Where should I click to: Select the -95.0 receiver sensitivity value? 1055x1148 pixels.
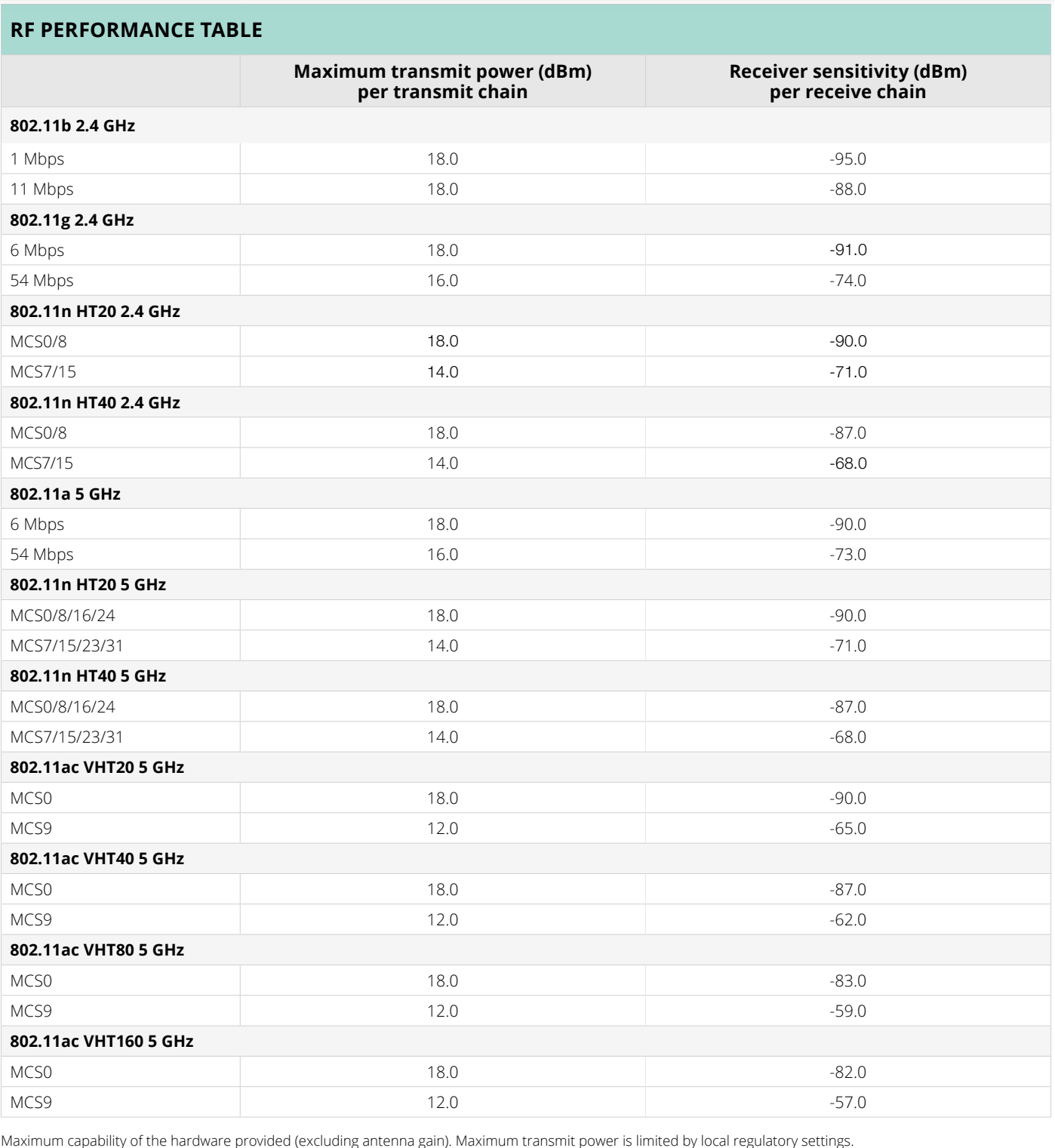(848, 159)
